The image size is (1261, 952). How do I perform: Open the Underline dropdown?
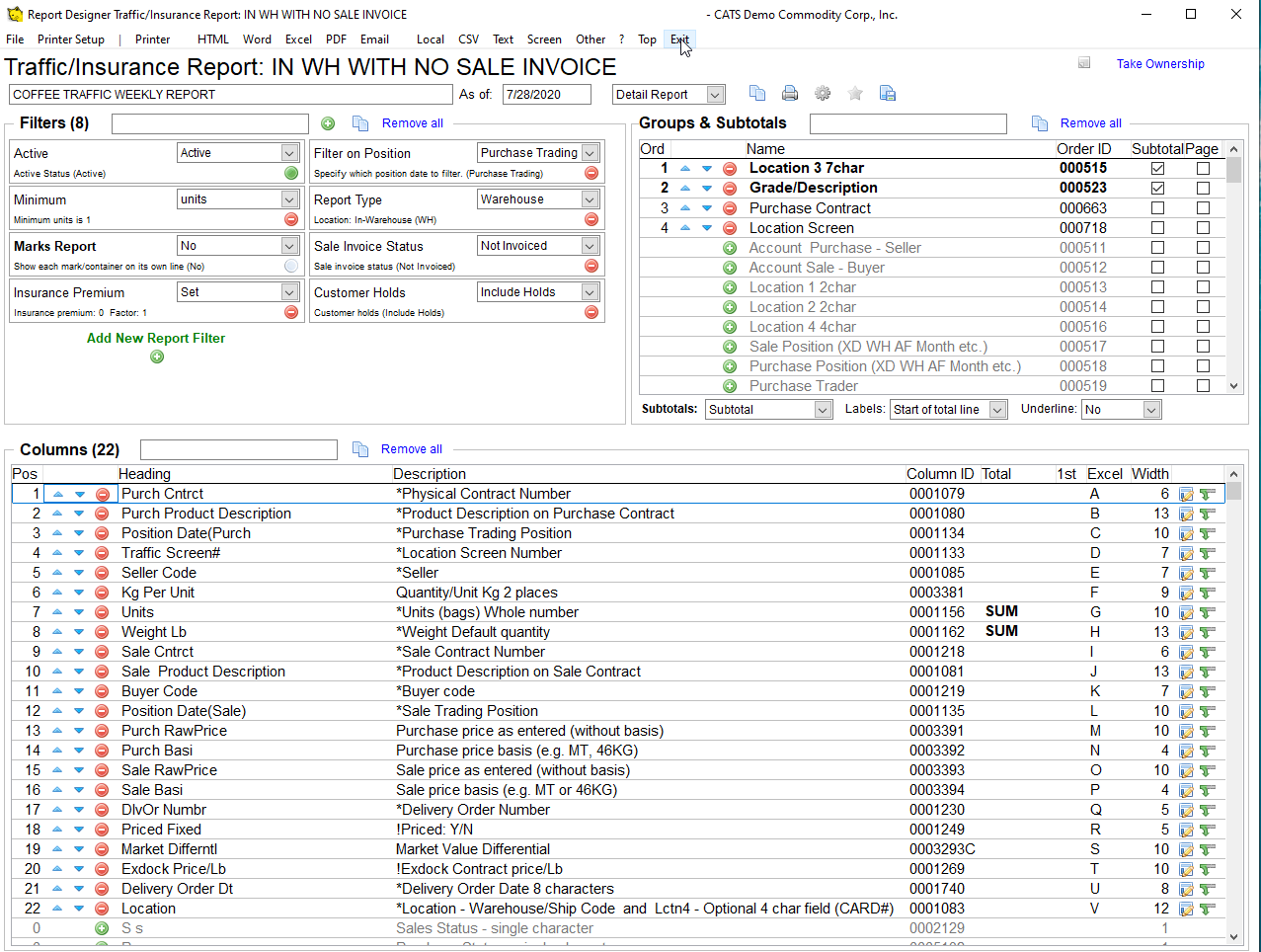point(1150,410)
